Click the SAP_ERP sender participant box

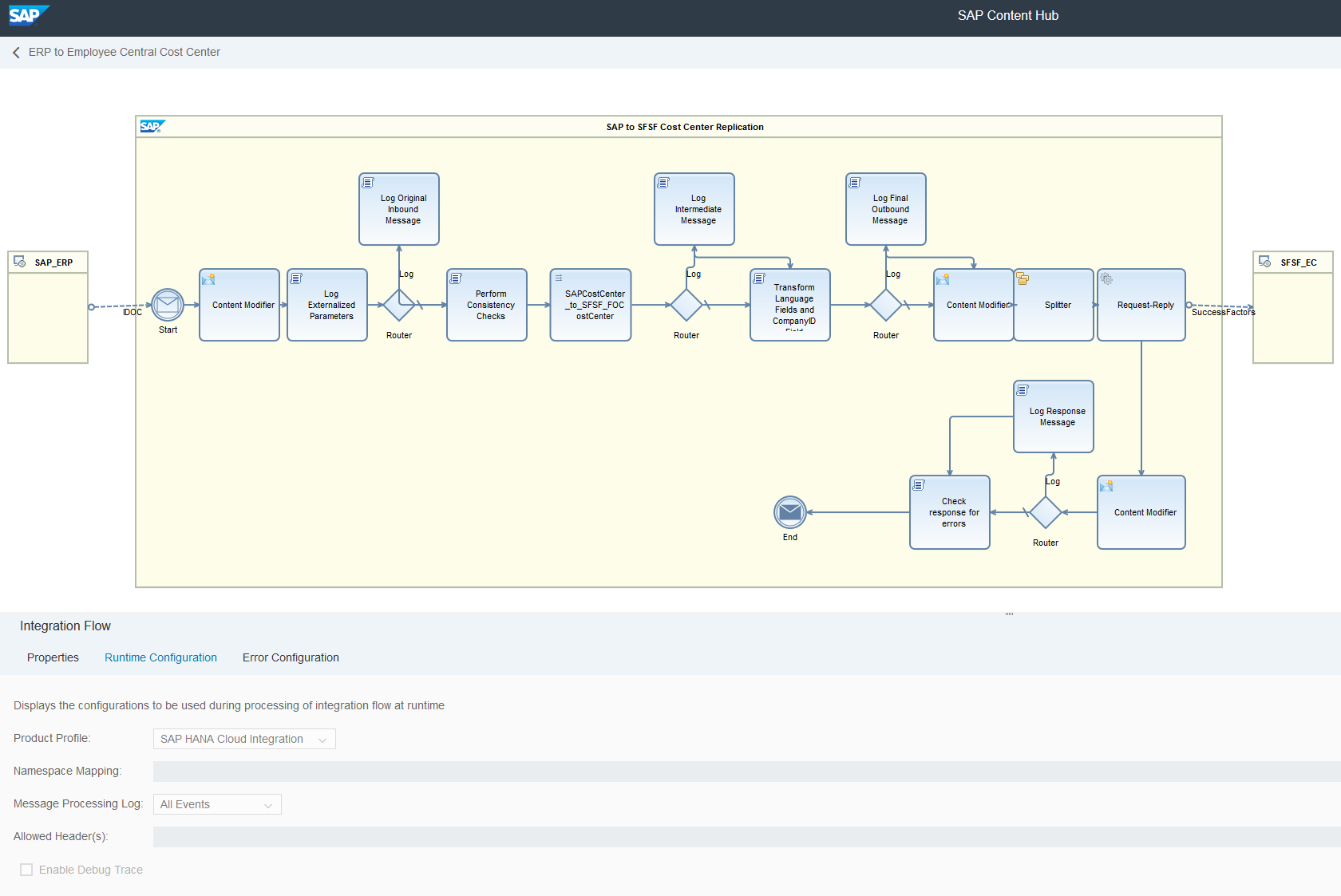[48, 307]
